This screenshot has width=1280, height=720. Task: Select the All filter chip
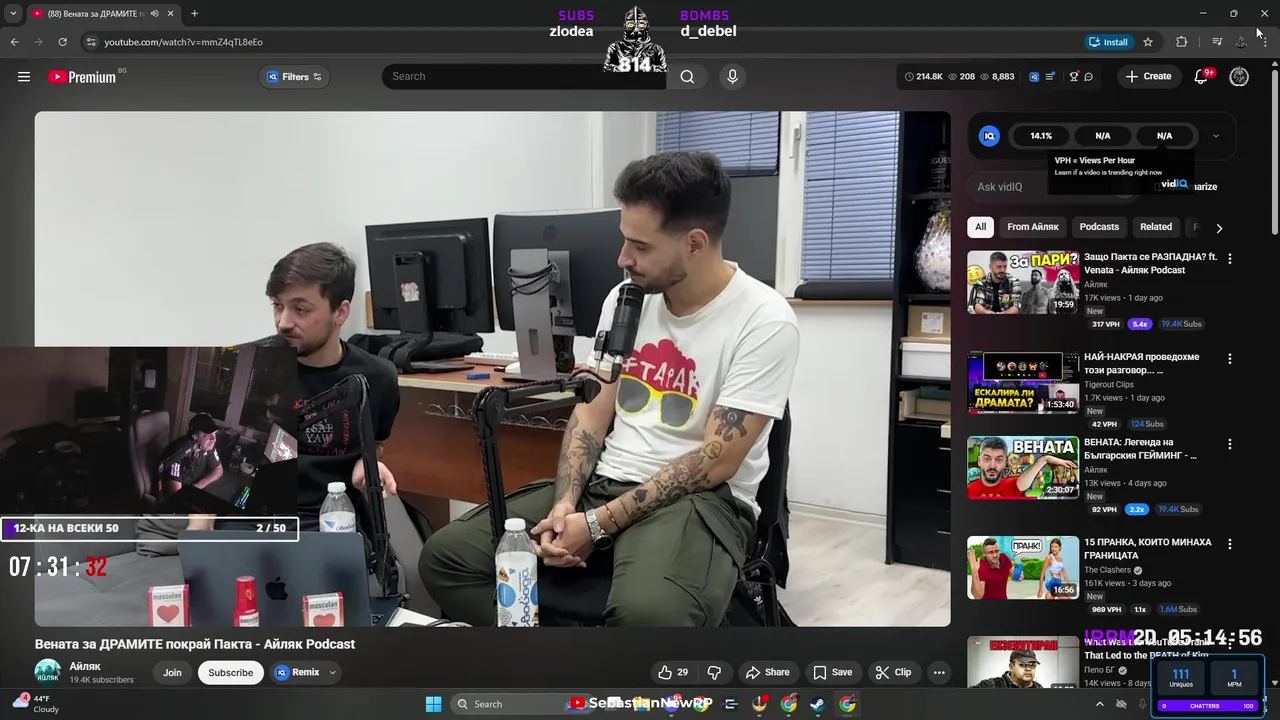980,227
